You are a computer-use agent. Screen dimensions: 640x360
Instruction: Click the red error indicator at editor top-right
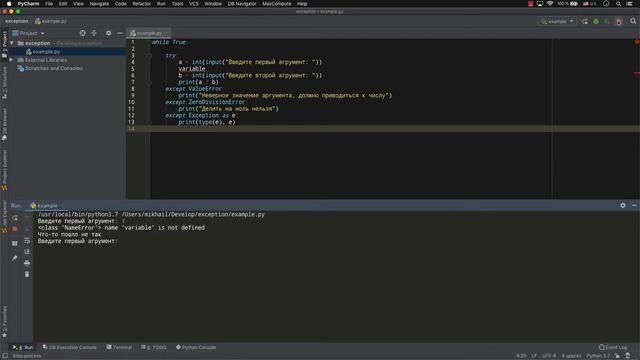point(637,42)
